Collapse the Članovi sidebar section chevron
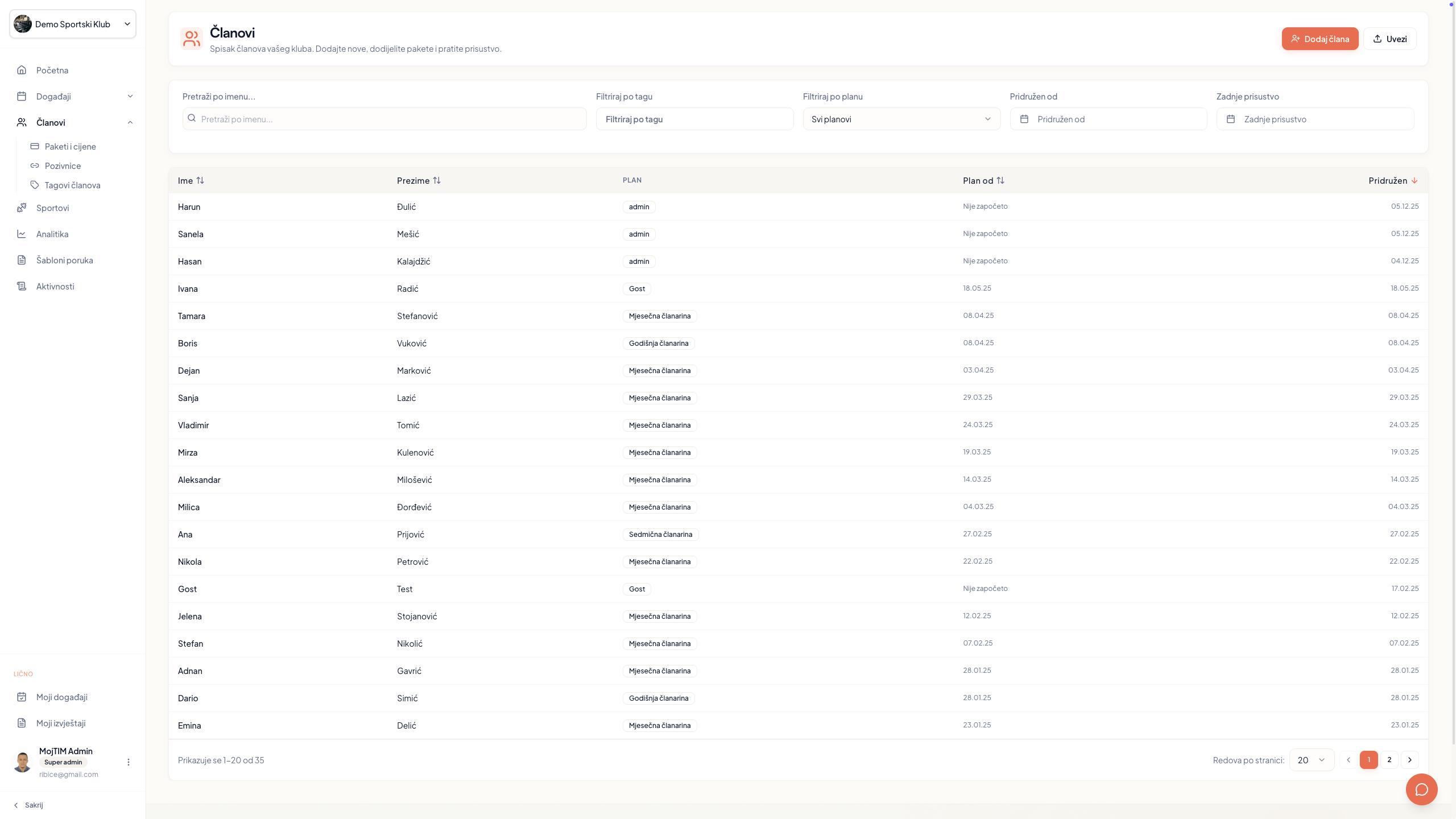The width and height of the screenshot is (1456, 819). point(130,122)
